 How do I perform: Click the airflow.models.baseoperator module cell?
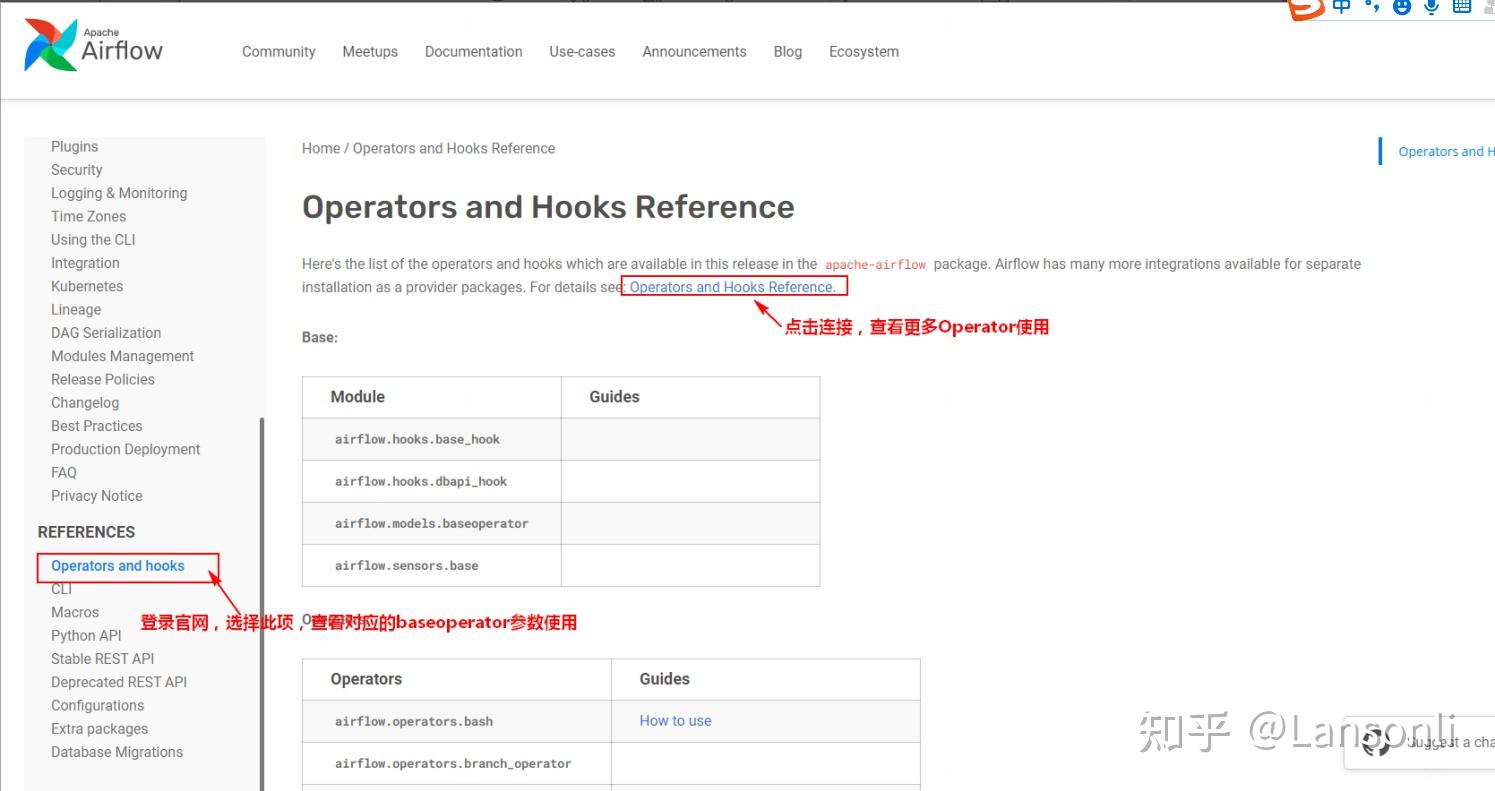click(x=432, y=523)
